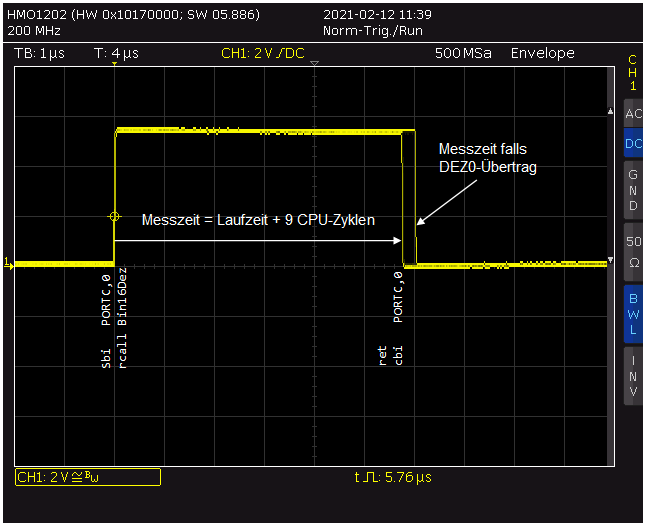The height and width of the screenshot is (526, 647).
Task: Select AC coupling in the CH1 menu
Action: point(633,114)
